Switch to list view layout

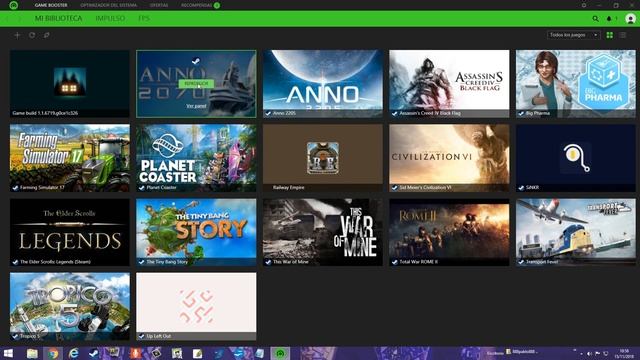[622, 35]
